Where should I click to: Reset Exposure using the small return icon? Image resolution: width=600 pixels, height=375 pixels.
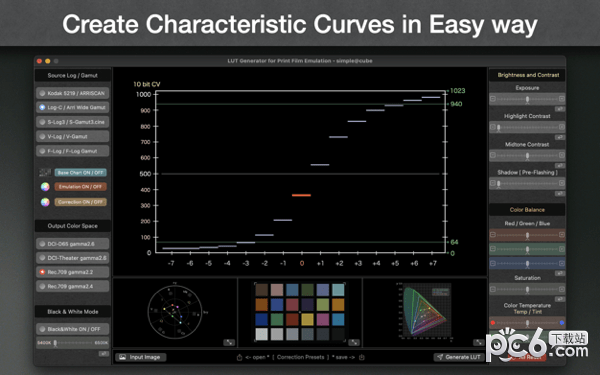click(560, 109)
